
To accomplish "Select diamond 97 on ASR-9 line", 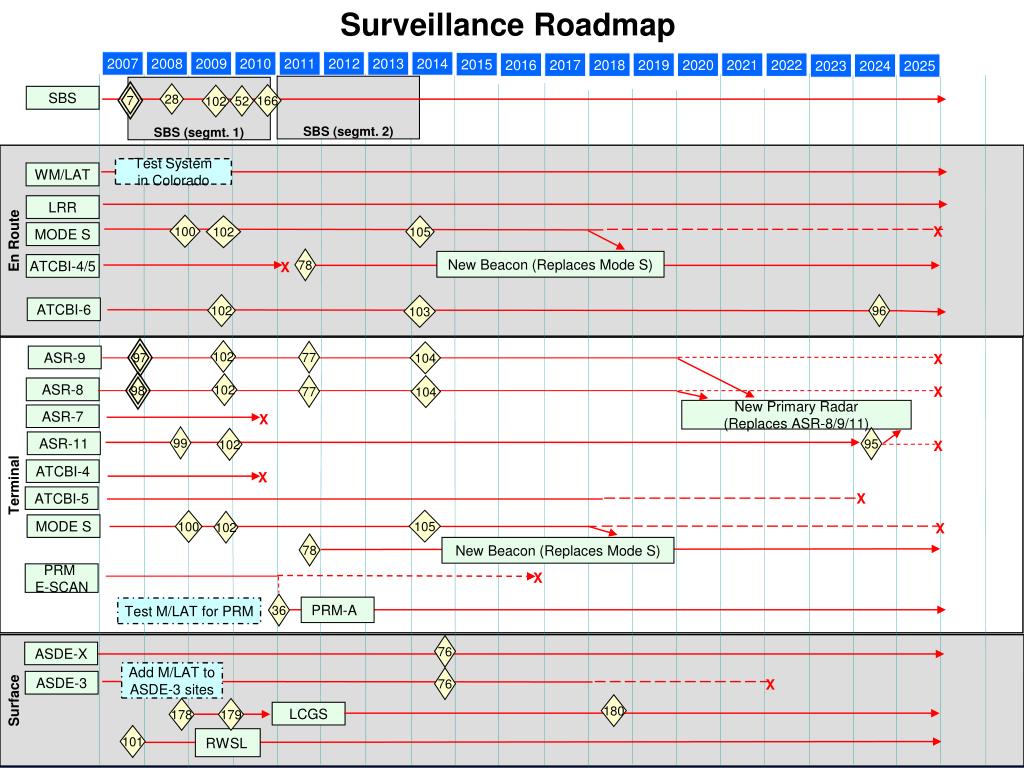I will [x=139, y=357].
